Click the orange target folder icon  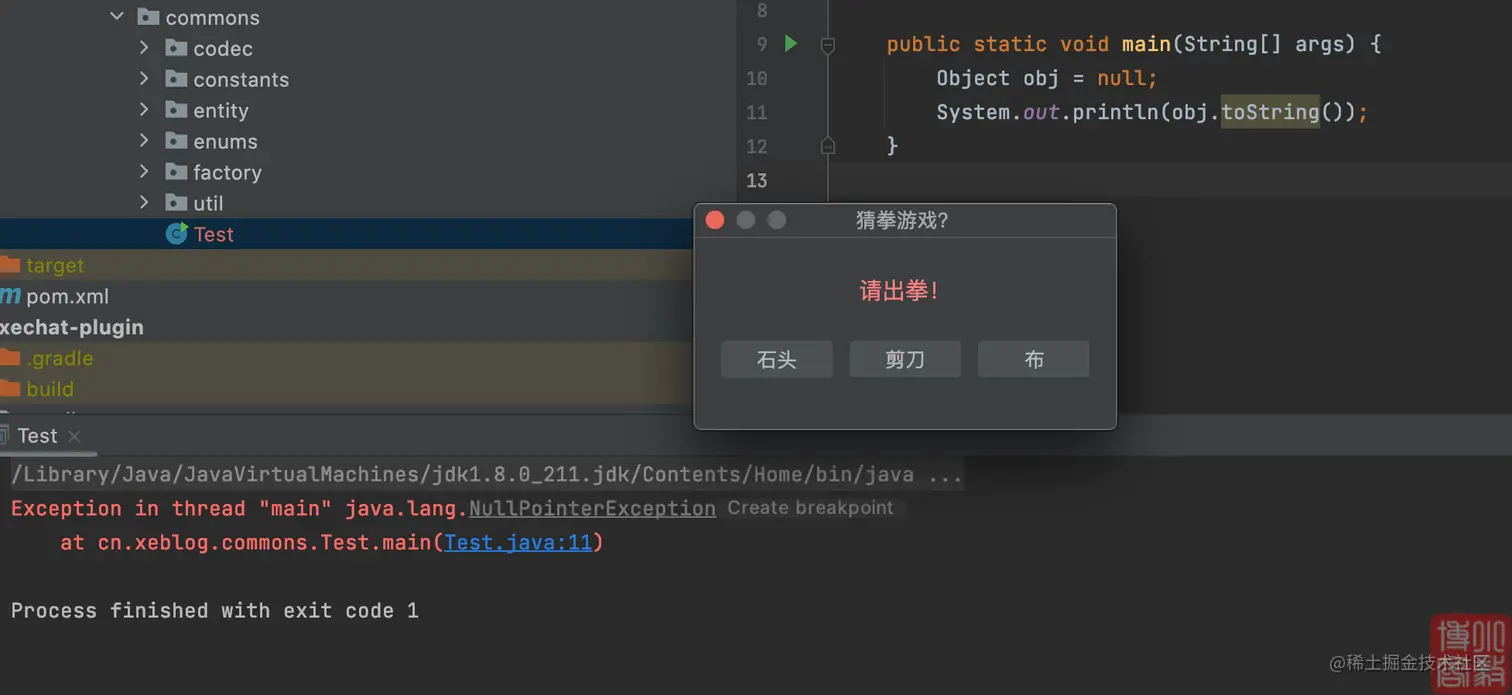tap(10, 265)
